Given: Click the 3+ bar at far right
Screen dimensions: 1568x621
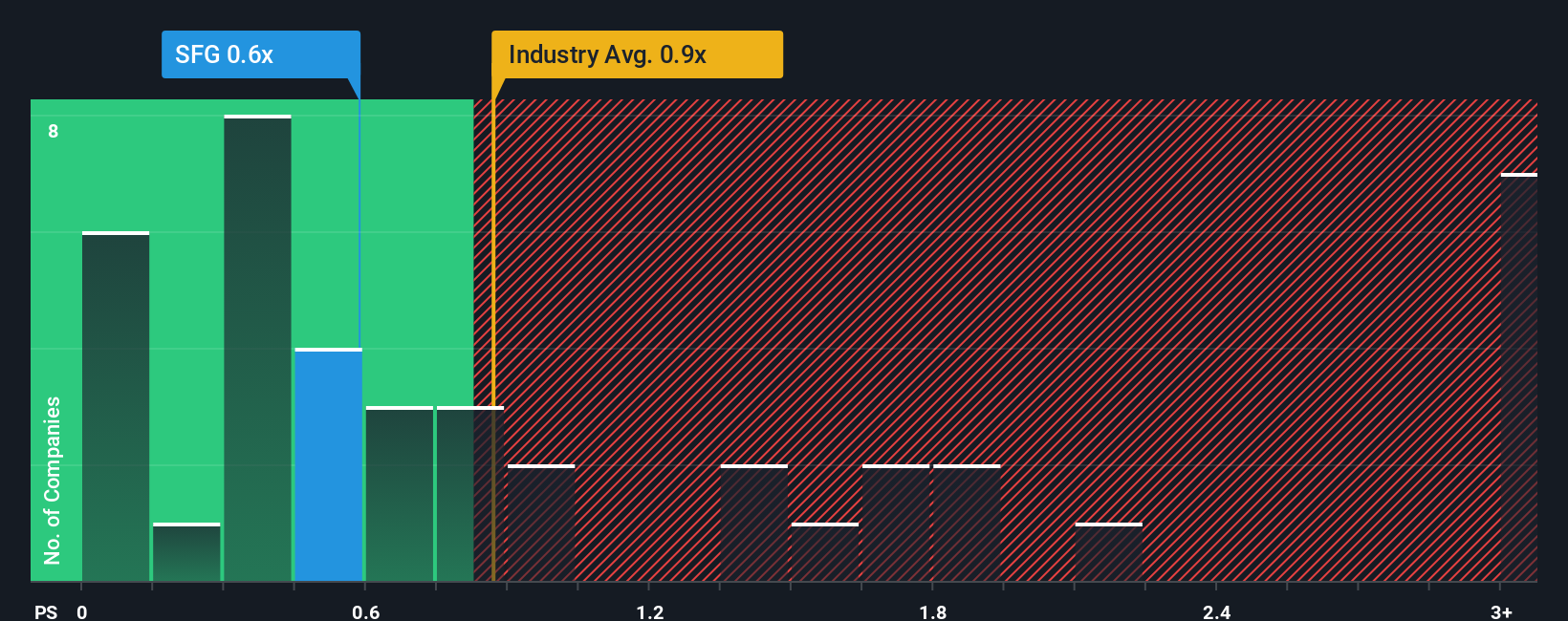Looking at the screenshot, I should [1518, 377].
